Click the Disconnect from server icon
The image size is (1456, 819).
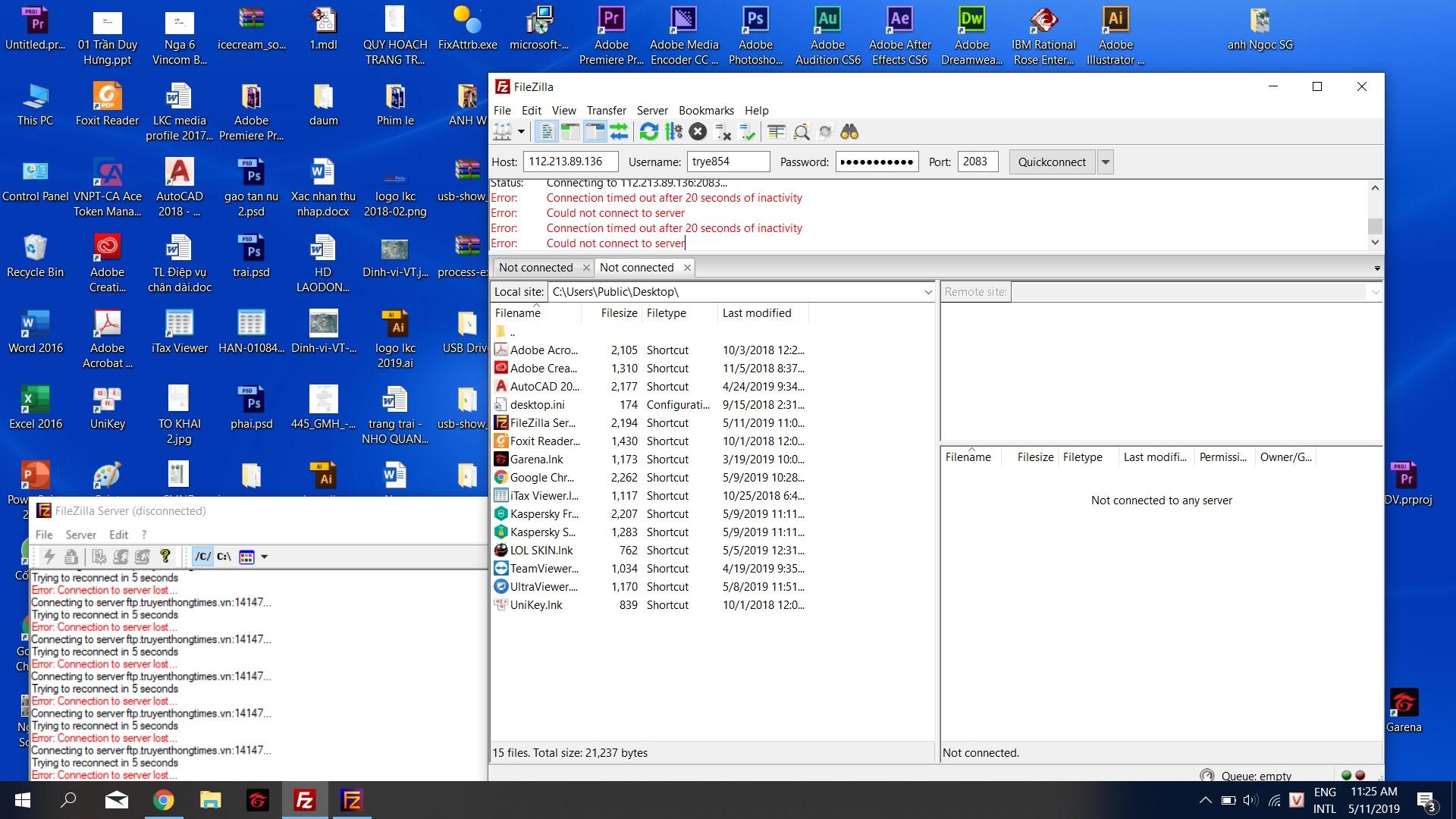723,132
